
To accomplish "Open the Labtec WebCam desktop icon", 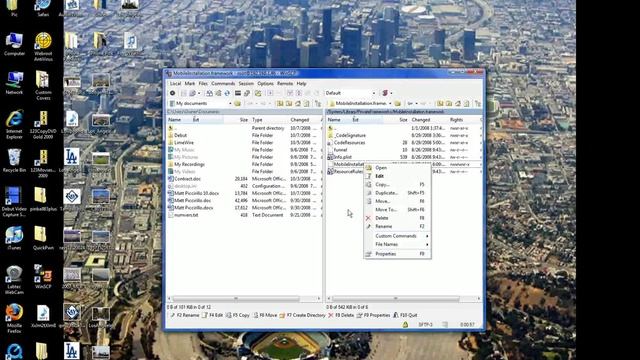I will tap(14, 280).
